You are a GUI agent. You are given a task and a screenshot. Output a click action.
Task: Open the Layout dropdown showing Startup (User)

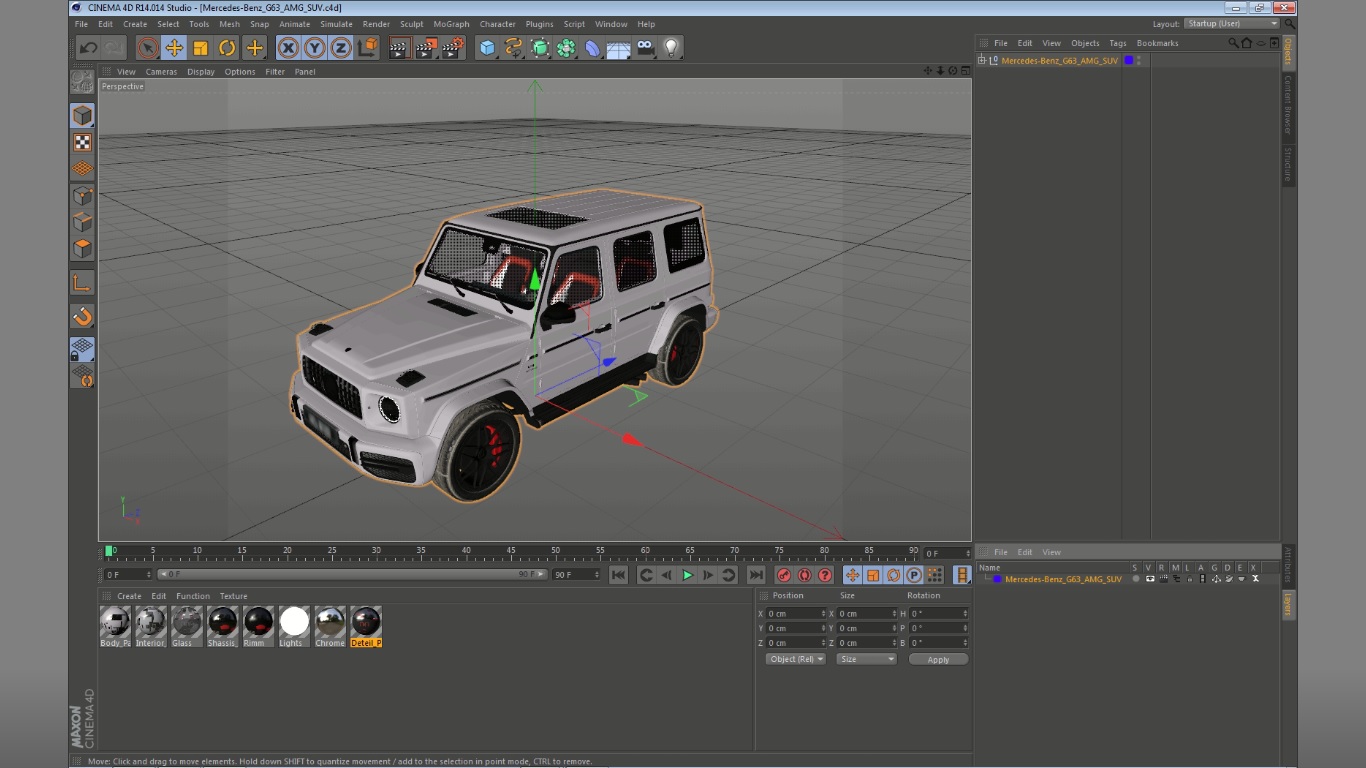click(x=1232, y=24)
